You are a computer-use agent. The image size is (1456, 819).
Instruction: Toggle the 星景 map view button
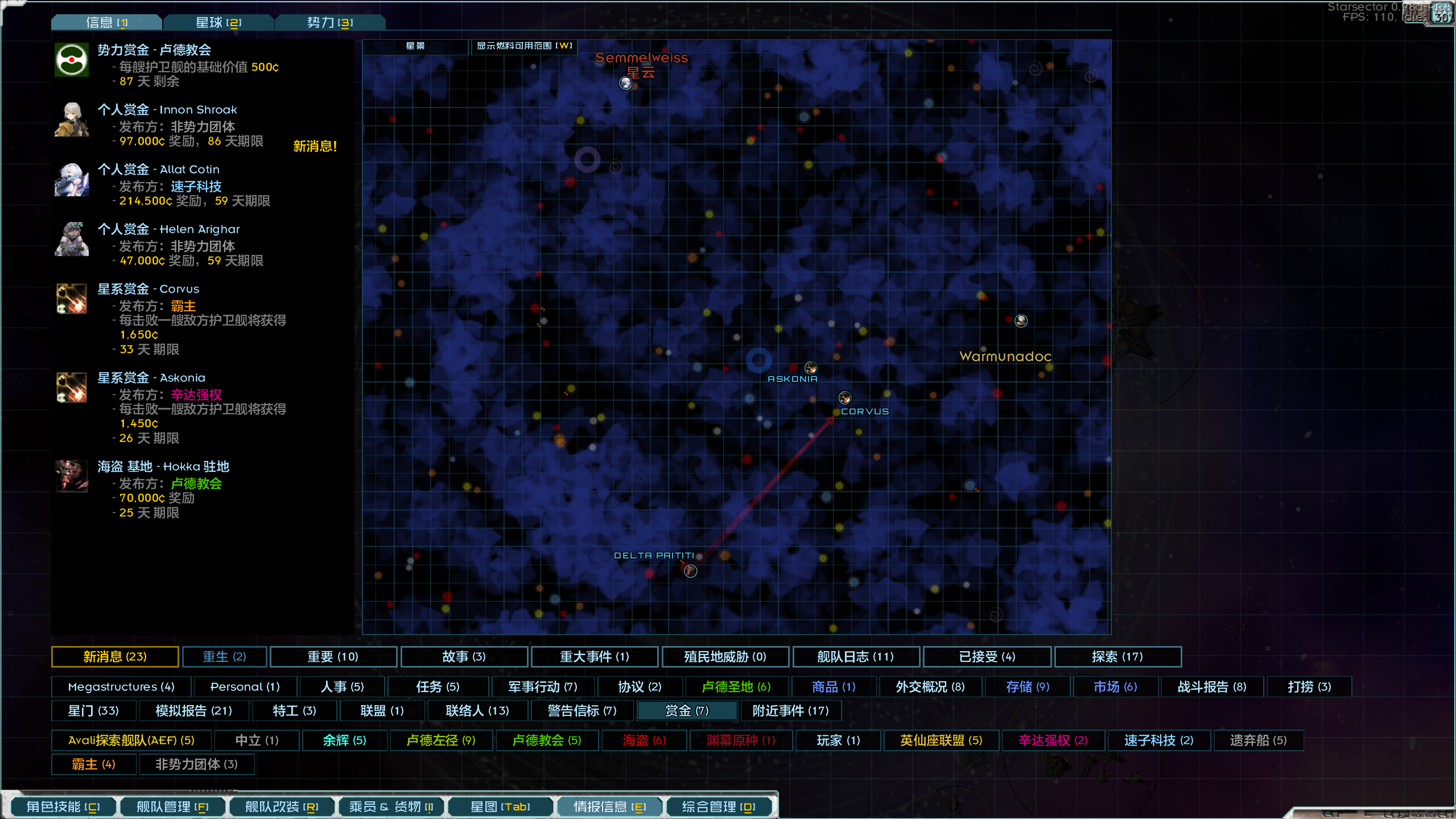(415, 46)
